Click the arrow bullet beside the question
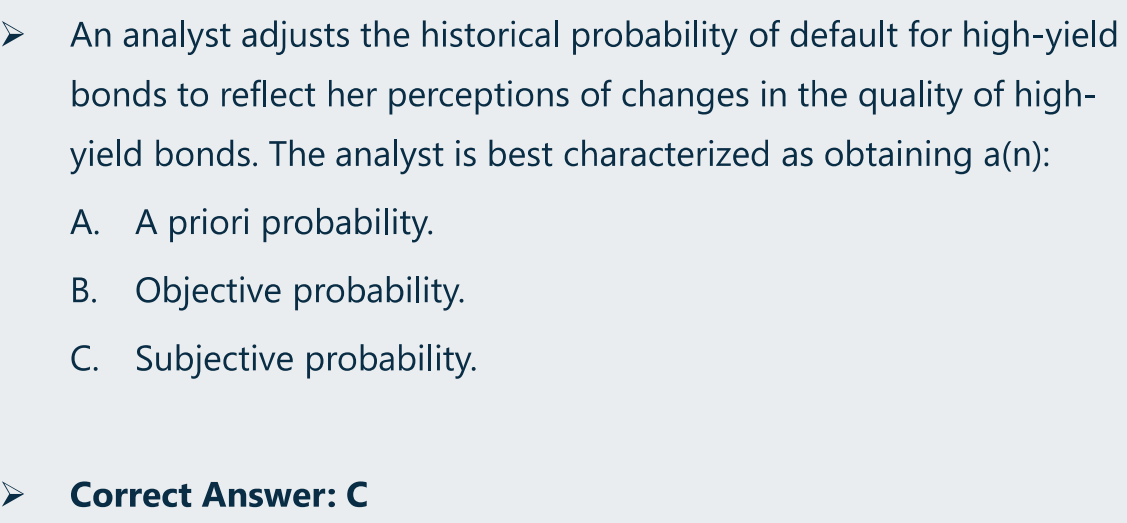 pyautogui.click(x=12, y=34)
